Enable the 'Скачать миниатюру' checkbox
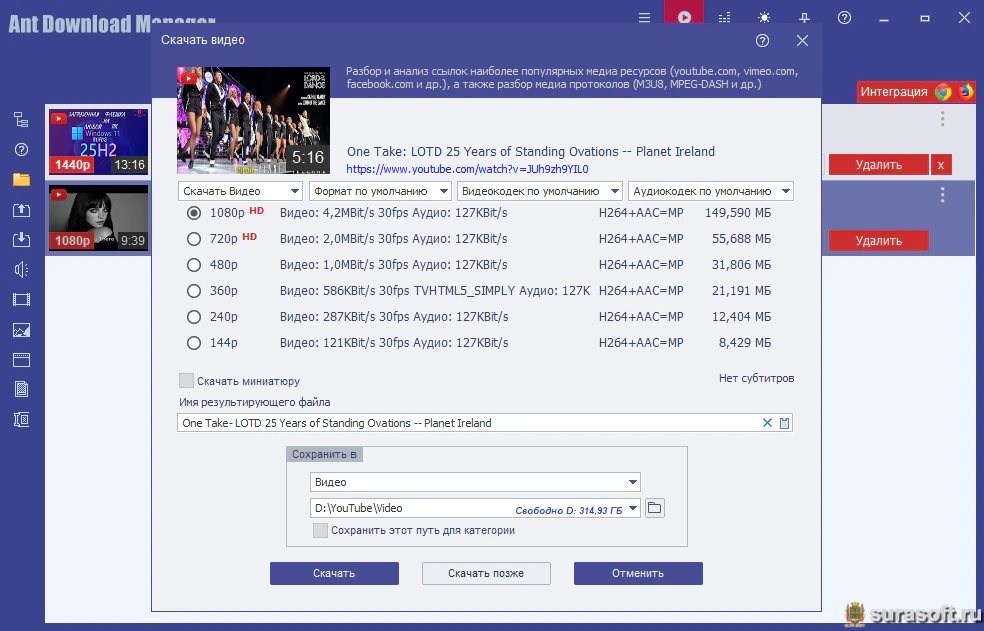984x631 pixels. point(186,381)
